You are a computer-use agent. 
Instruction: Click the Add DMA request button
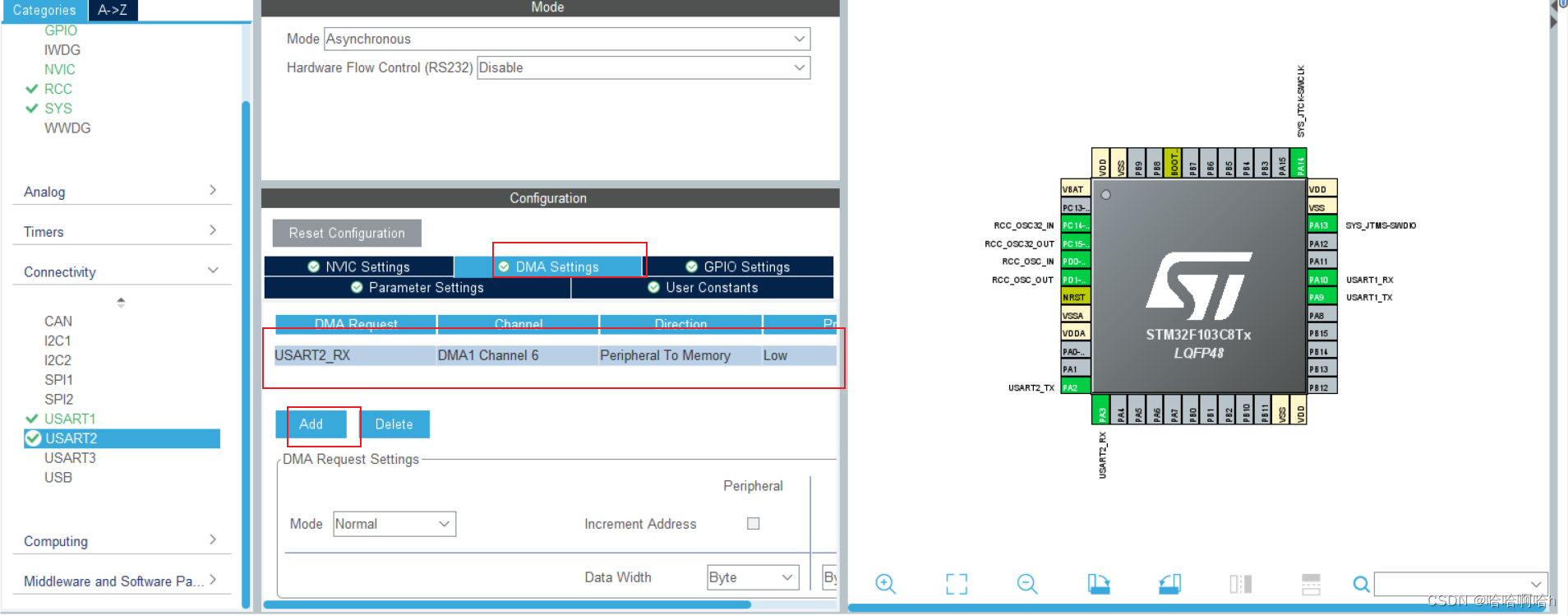pyautogui.click(x=311, y=424)
